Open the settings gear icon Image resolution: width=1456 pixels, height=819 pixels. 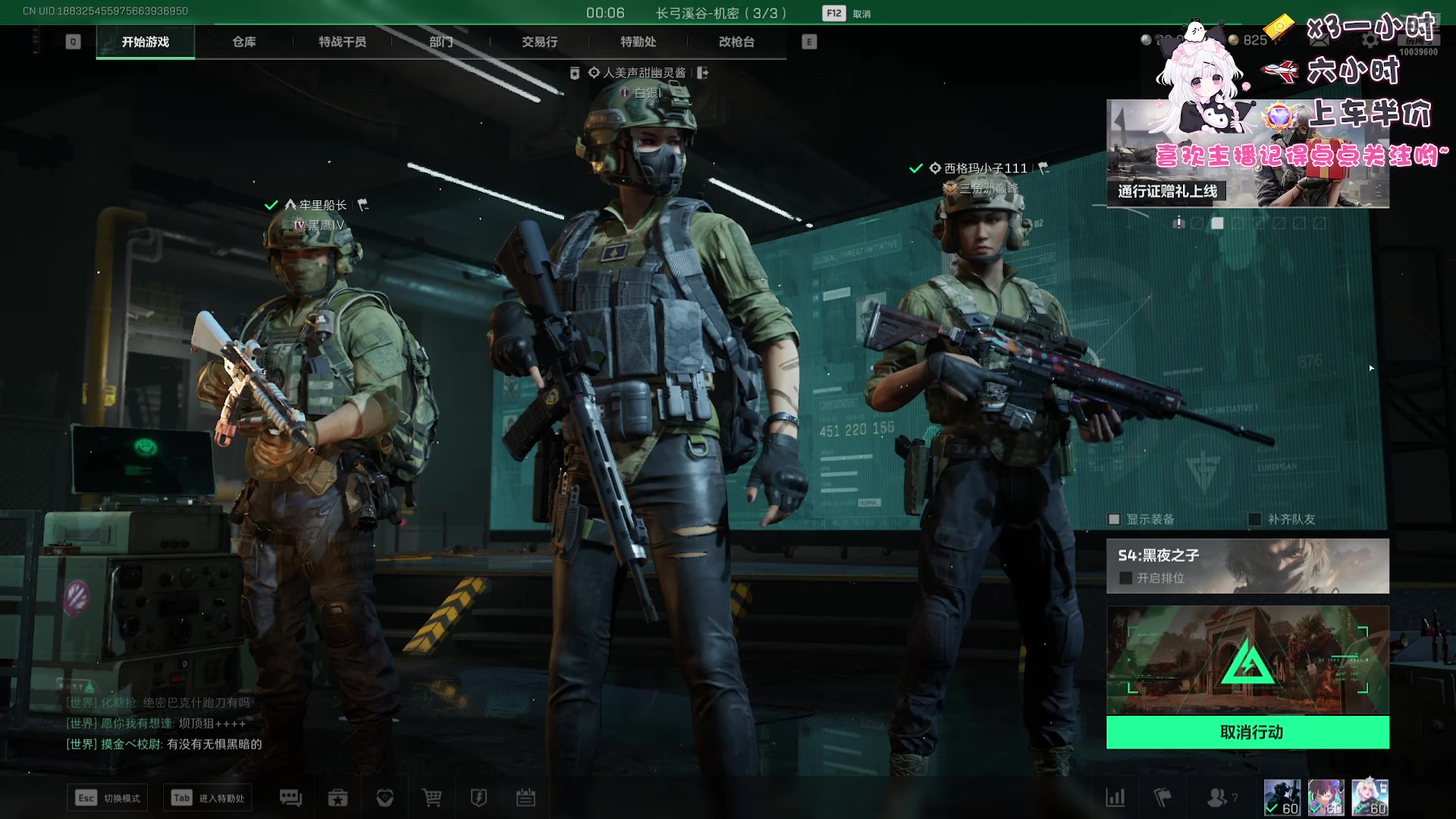pos(1370,39)
